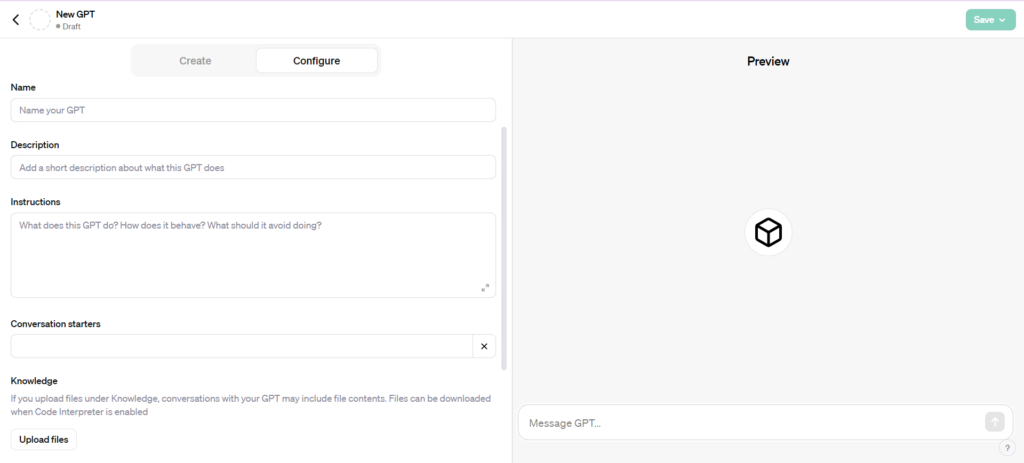Viewport: 1024px width, 463px height.
Task: Click inside the Instructions text area
Action: click(253, 255)
